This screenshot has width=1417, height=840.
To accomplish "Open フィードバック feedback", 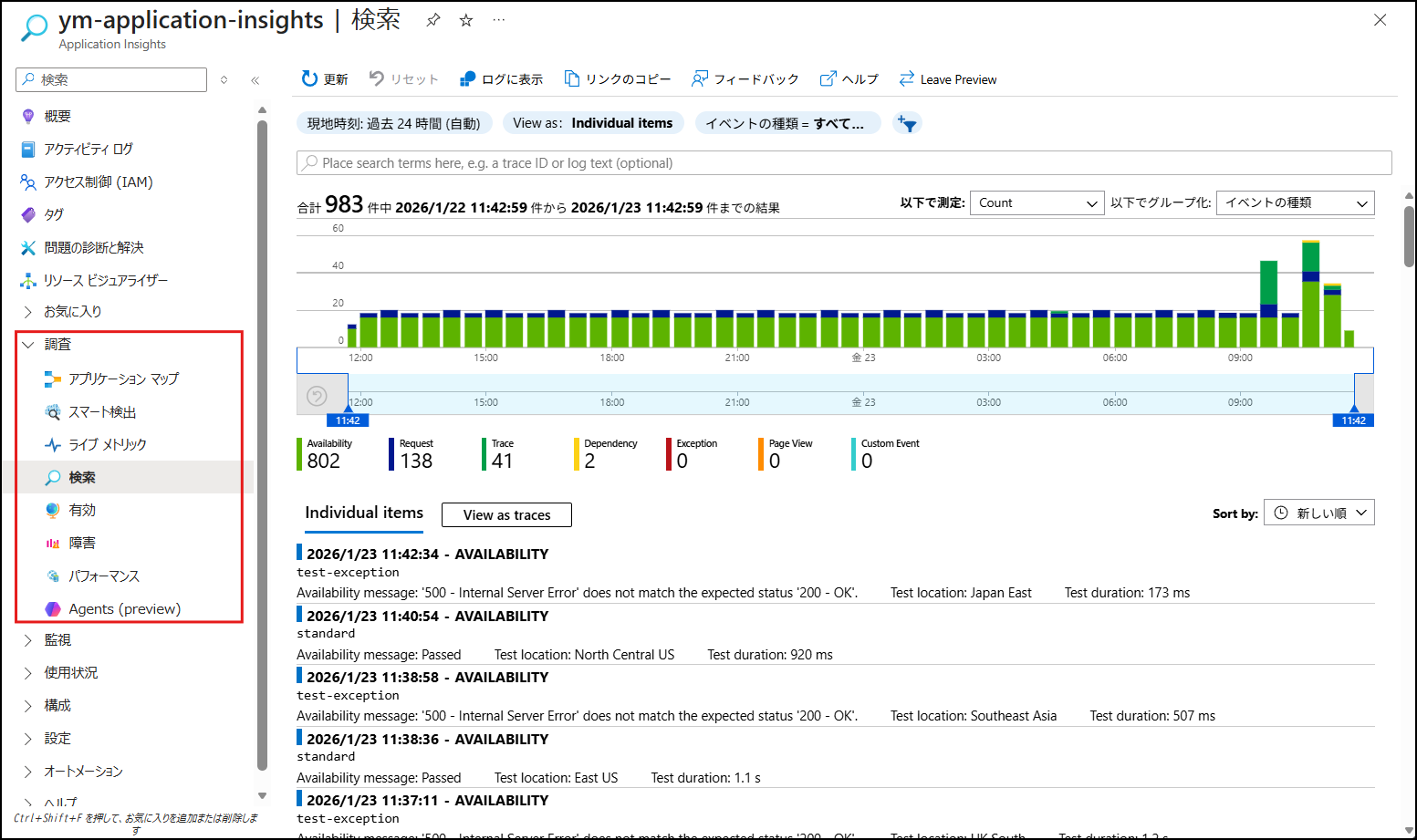I will 745,79.
